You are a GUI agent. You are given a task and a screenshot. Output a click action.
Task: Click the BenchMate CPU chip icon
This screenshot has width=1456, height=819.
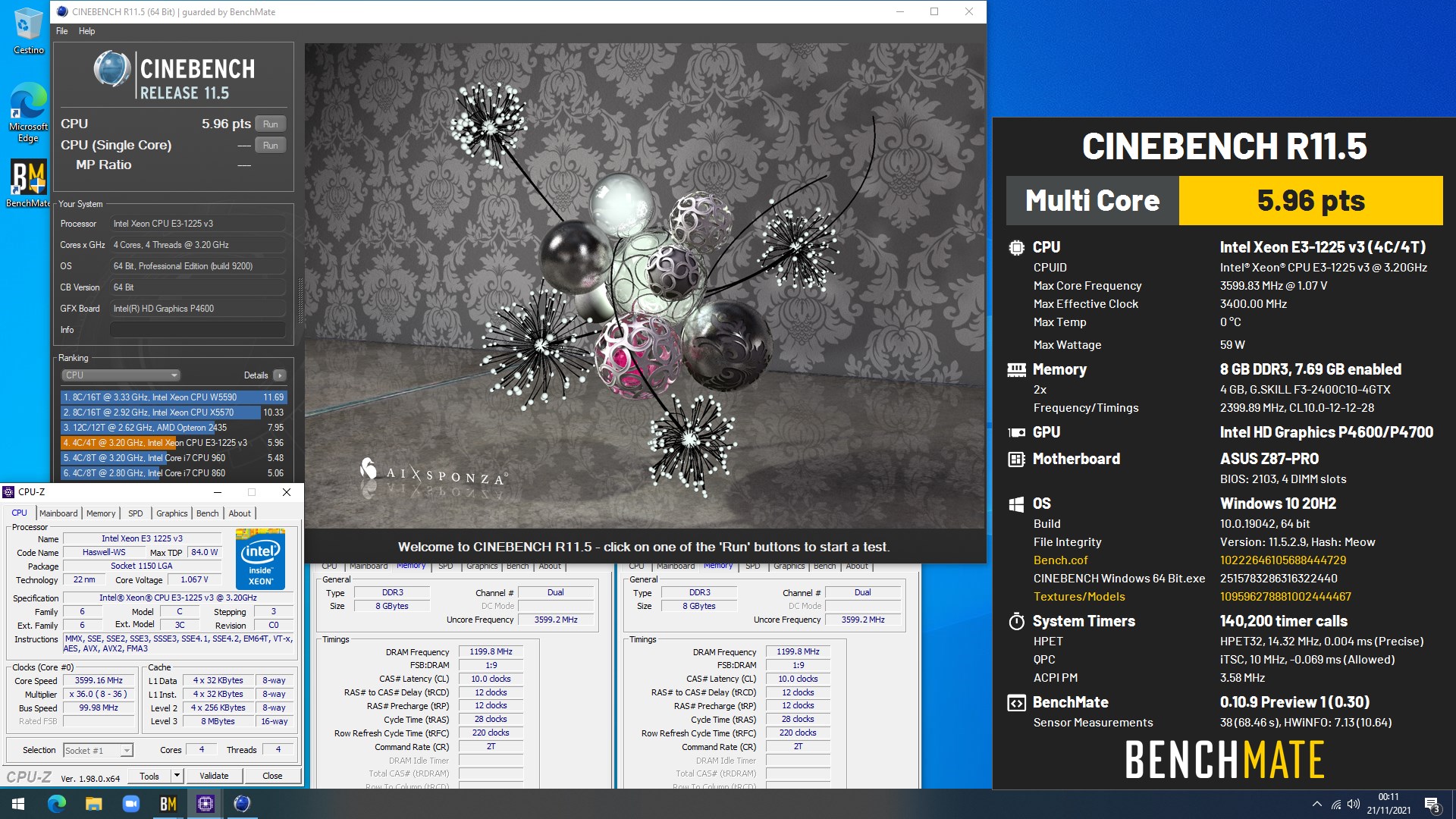point(1016,247)
